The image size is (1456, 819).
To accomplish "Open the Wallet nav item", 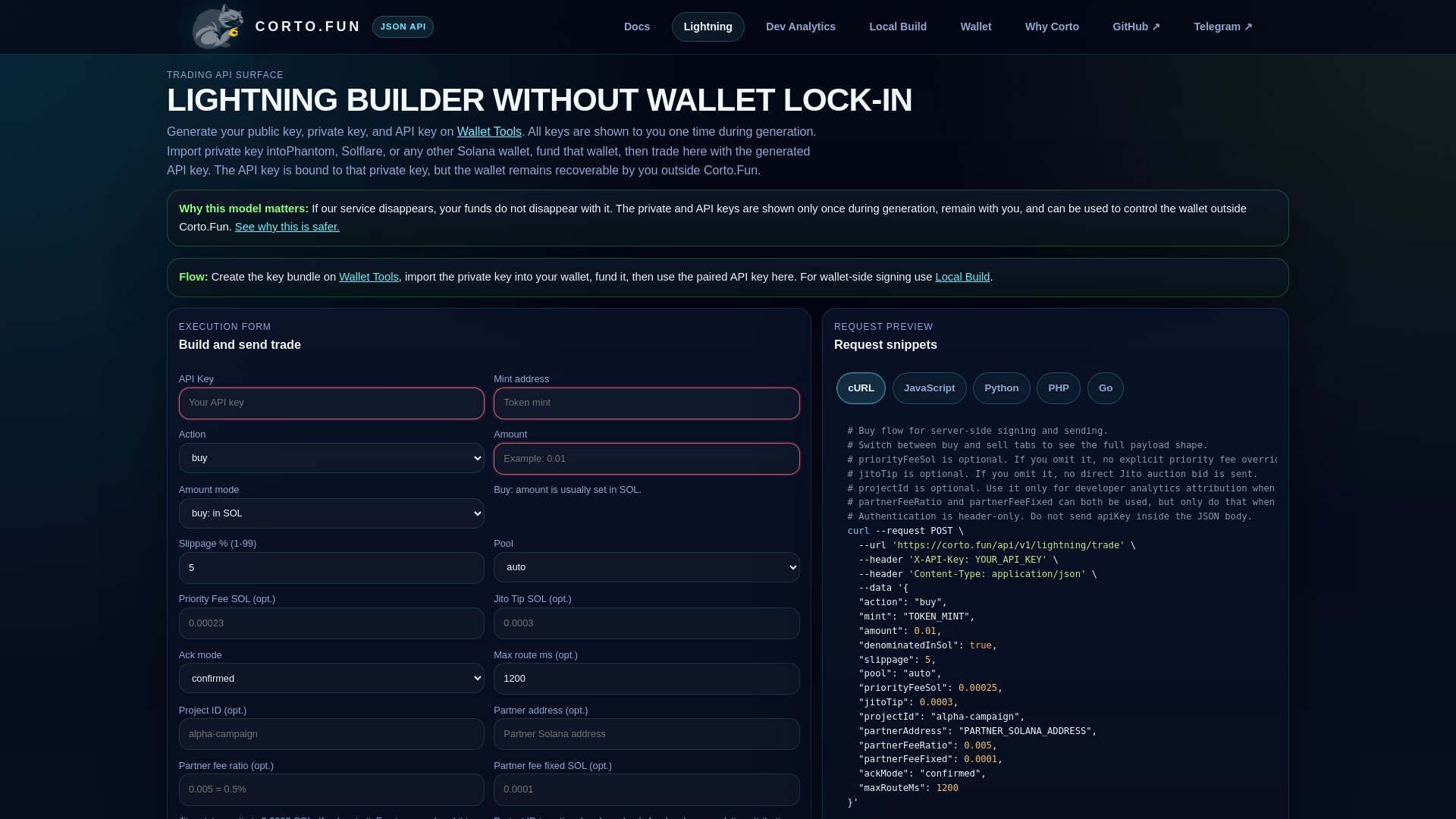I will click(976, 27).
